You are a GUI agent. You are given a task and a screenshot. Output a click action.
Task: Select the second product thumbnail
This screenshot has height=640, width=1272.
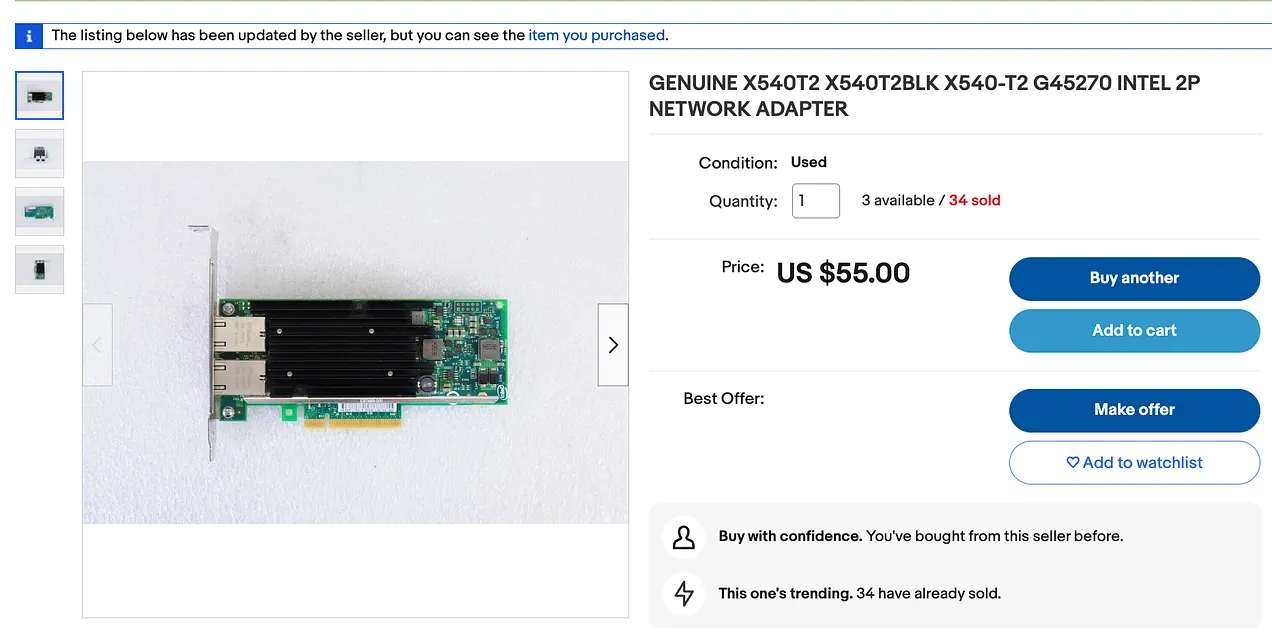pos(40,154)
